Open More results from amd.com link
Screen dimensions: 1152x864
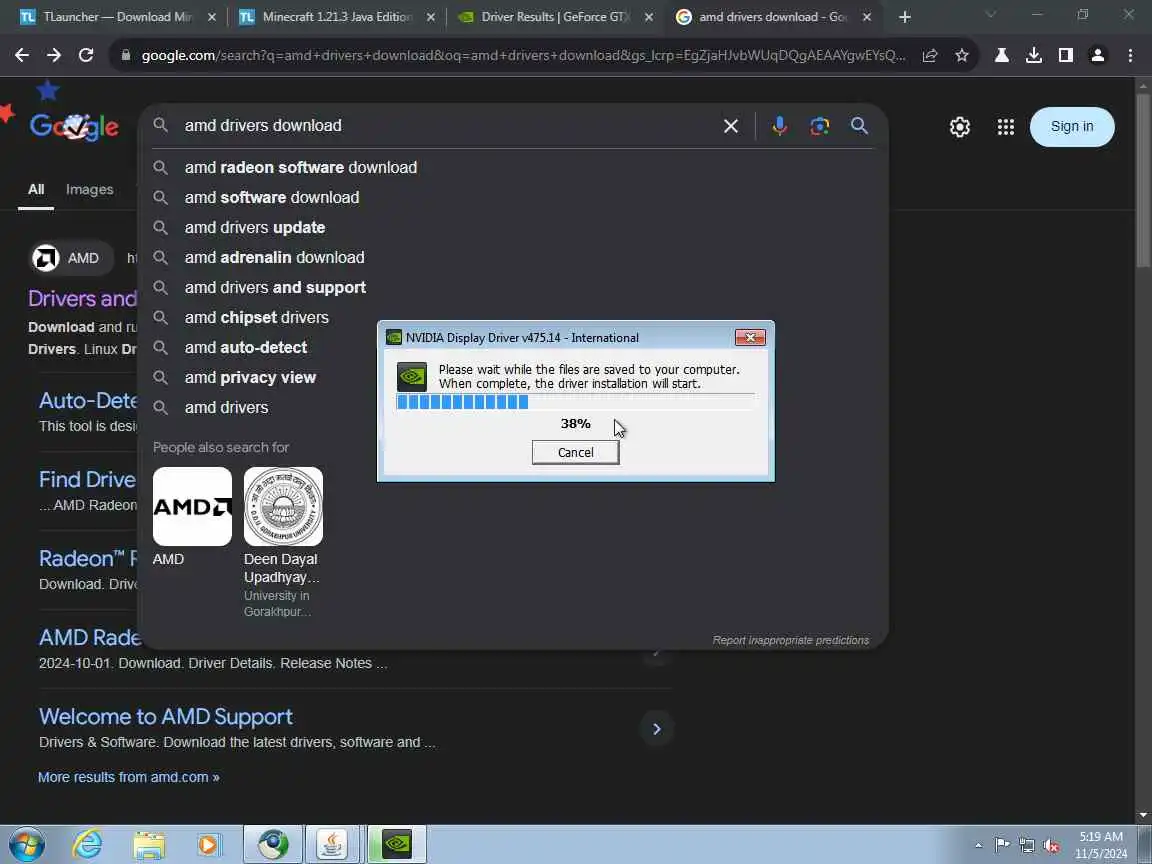click(x=129, y=777)
